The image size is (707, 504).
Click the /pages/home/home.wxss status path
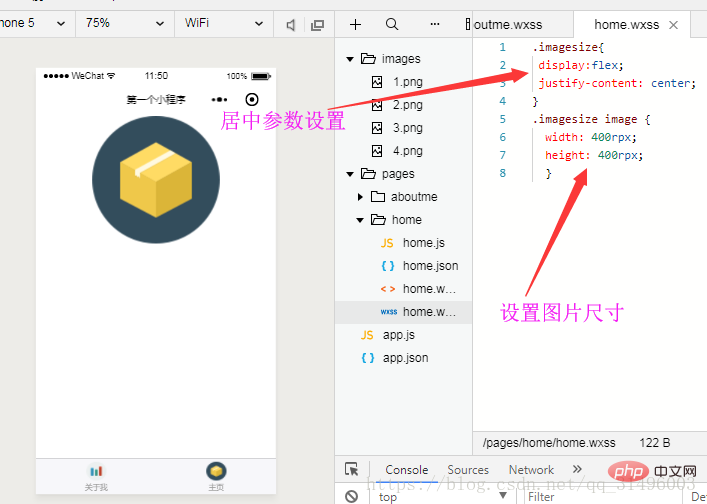tap(549, 443)
